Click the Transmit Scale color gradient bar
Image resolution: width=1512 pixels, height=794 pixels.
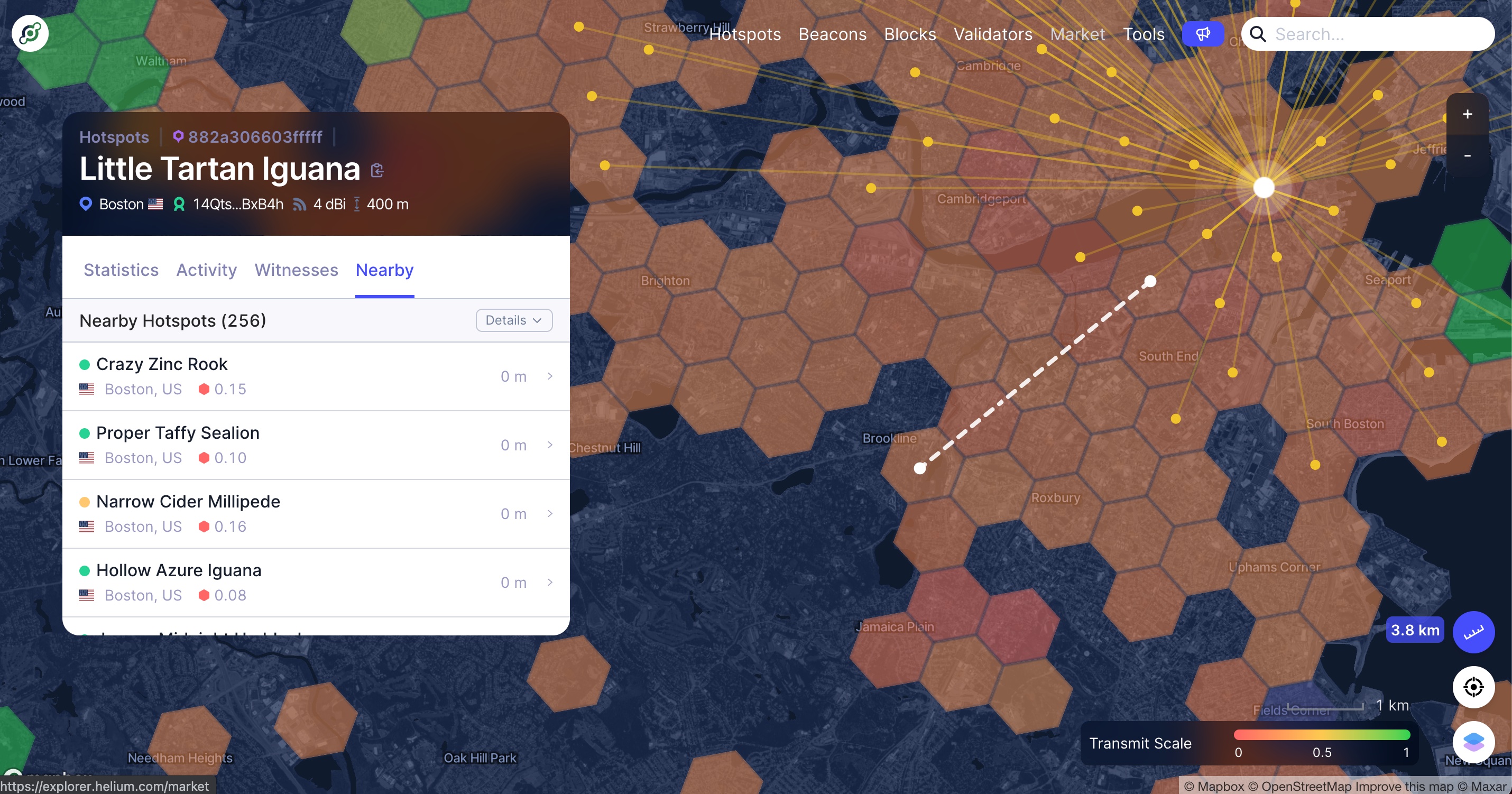[1321, 735]
